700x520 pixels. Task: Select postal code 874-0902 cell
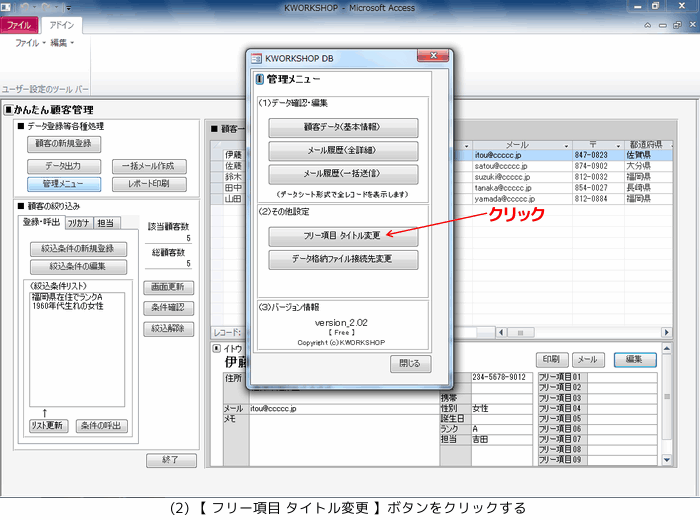click(598, 166)
